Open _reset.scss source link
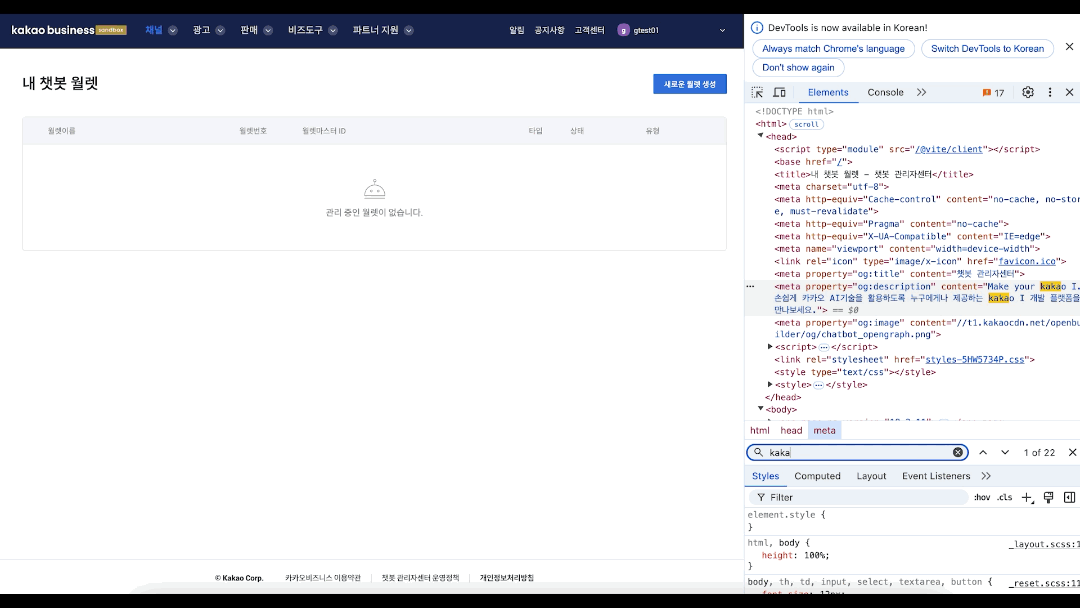The width and height of the screenshot is (1080, 608). click(x=1043, y=583)
